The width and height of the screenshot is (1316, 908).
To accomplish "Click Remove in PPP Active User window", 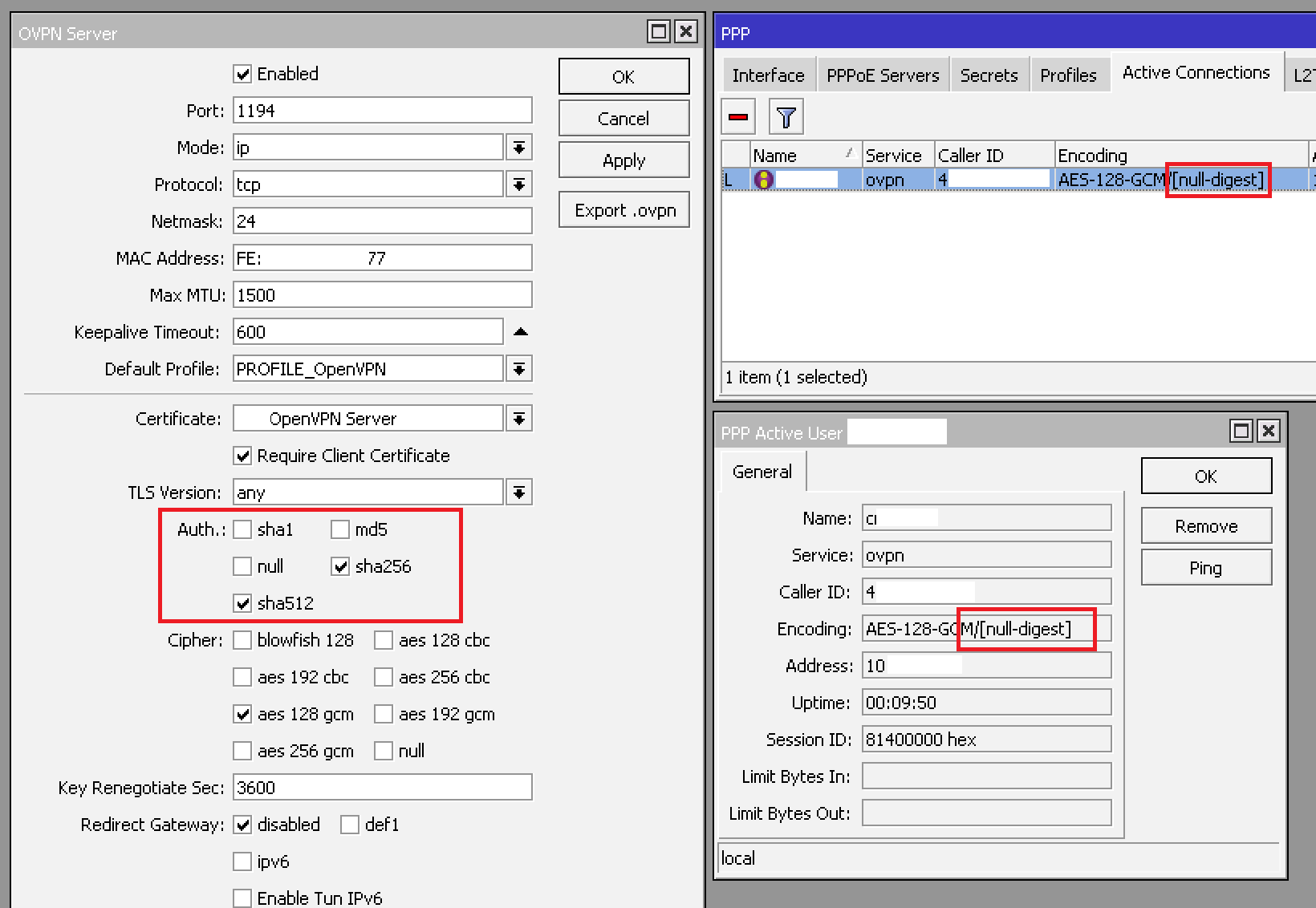I will click(x=1206, y=526).
